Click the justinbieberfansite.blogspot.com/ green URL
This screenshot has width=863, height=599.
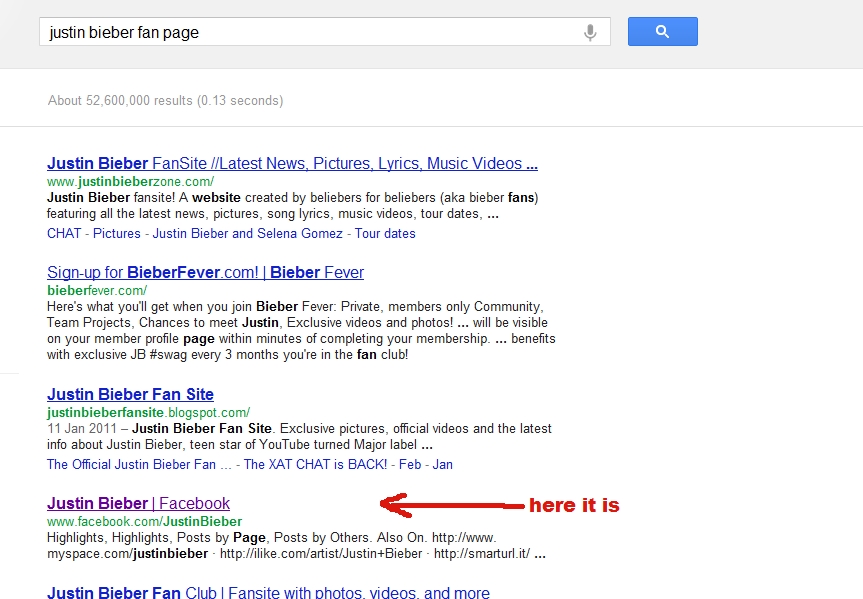[149, 412]
